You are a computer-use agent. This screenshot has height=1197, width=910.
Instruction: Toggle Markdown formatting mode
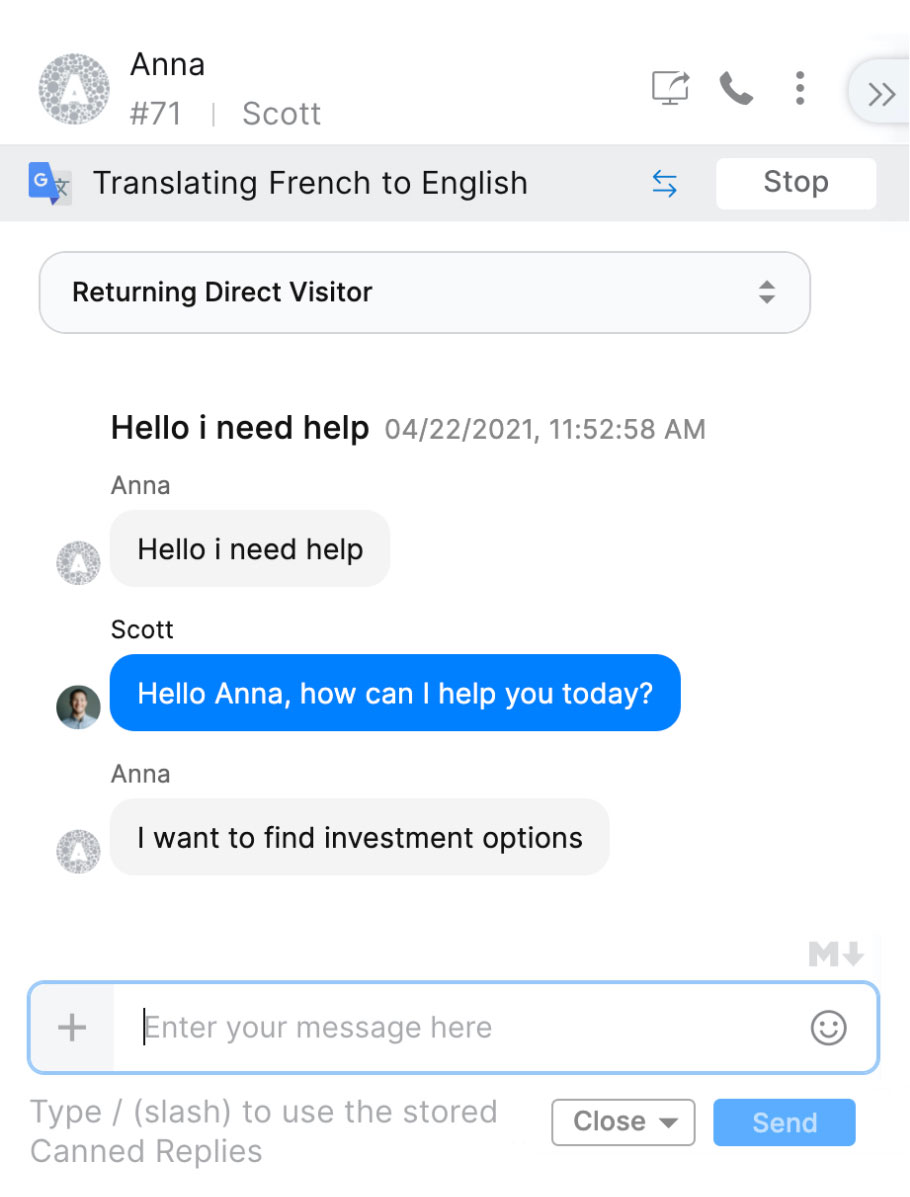pos(835,954)
